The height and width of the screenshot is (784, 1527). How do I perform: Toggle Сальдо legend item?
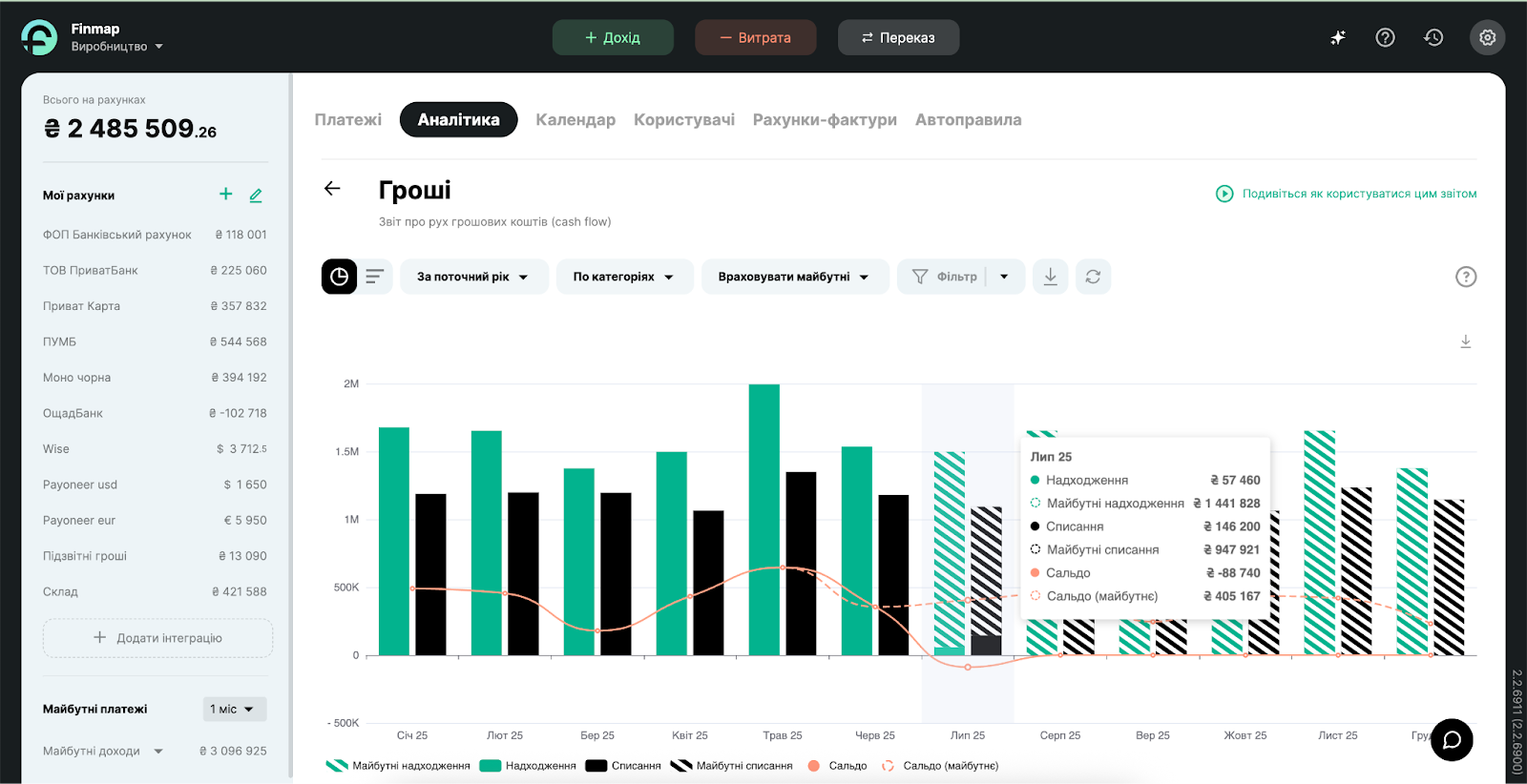click(x=837, y=766)
